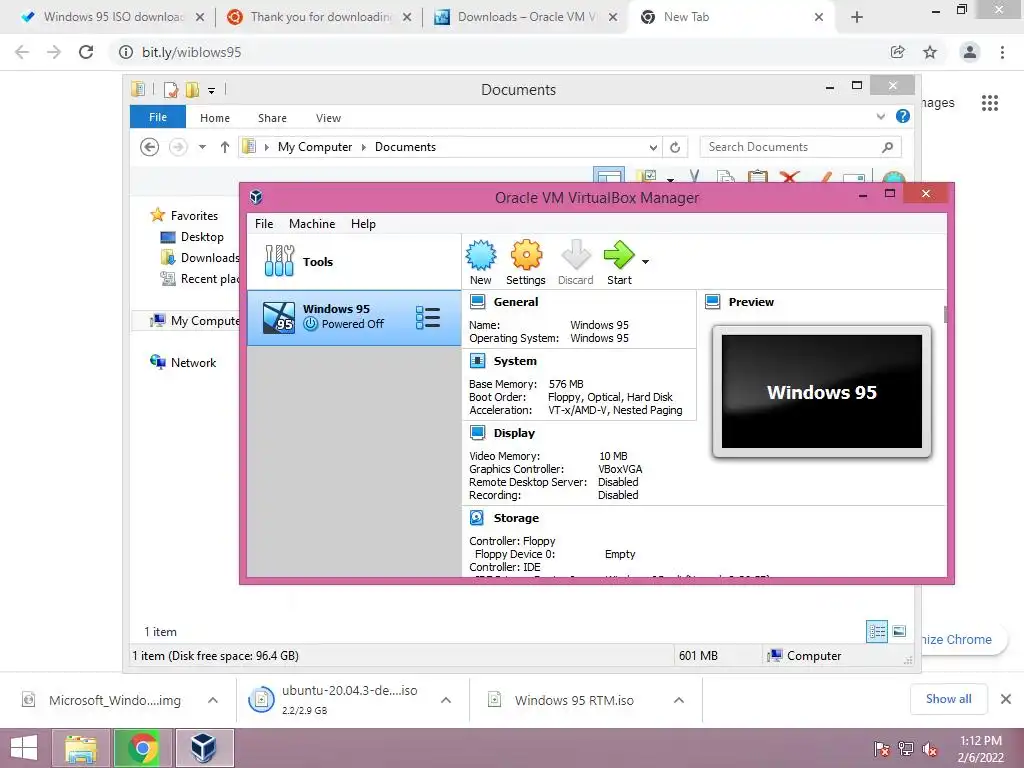Reload the Chrome page
The image size is (1024, 768).
click(86, 52)
